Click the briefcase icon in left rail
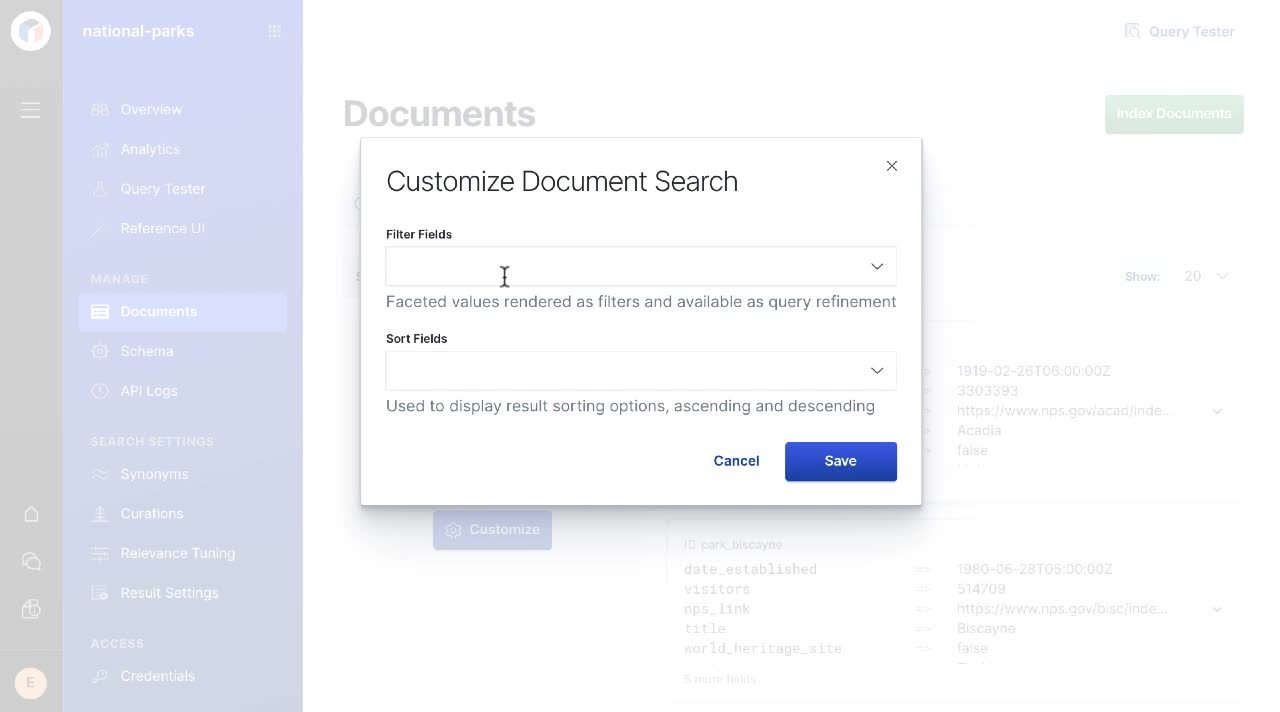 (x=31, y=609)
